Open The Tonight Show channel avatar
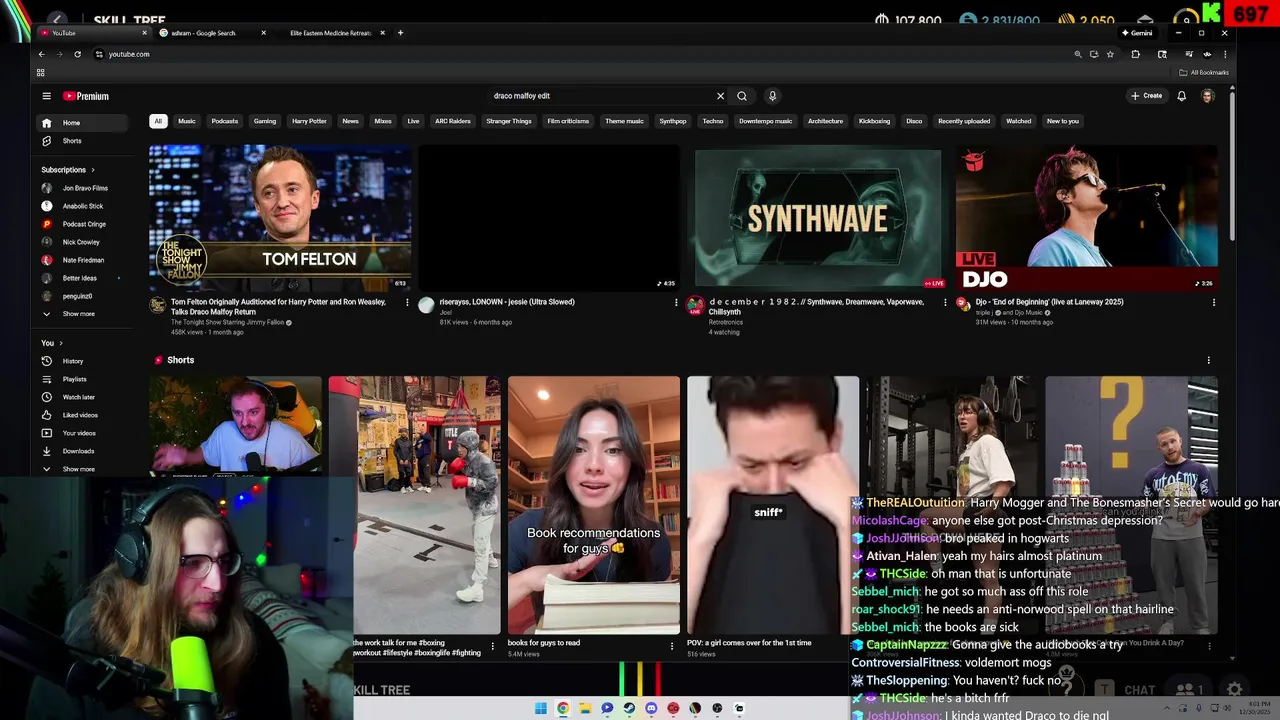This screenshot has width=1280, height=720. point(158,306)
